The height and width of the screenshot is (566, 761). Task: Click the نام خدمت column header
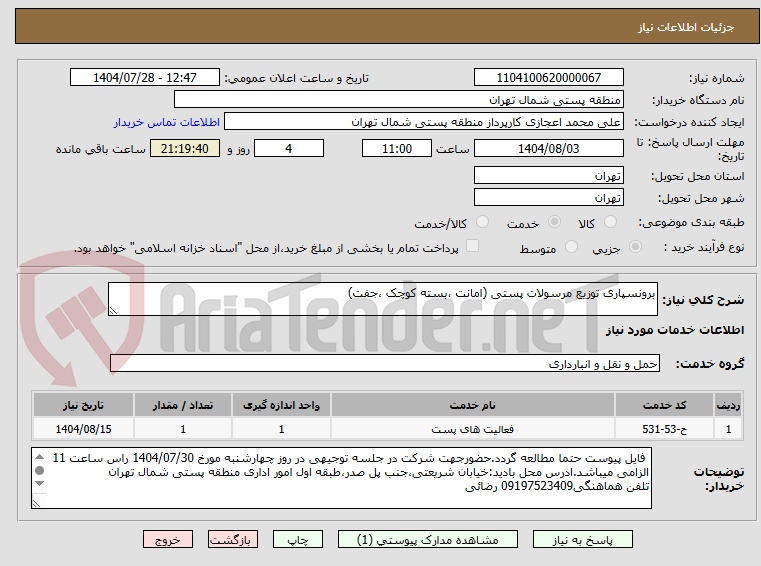pos(473,405)
